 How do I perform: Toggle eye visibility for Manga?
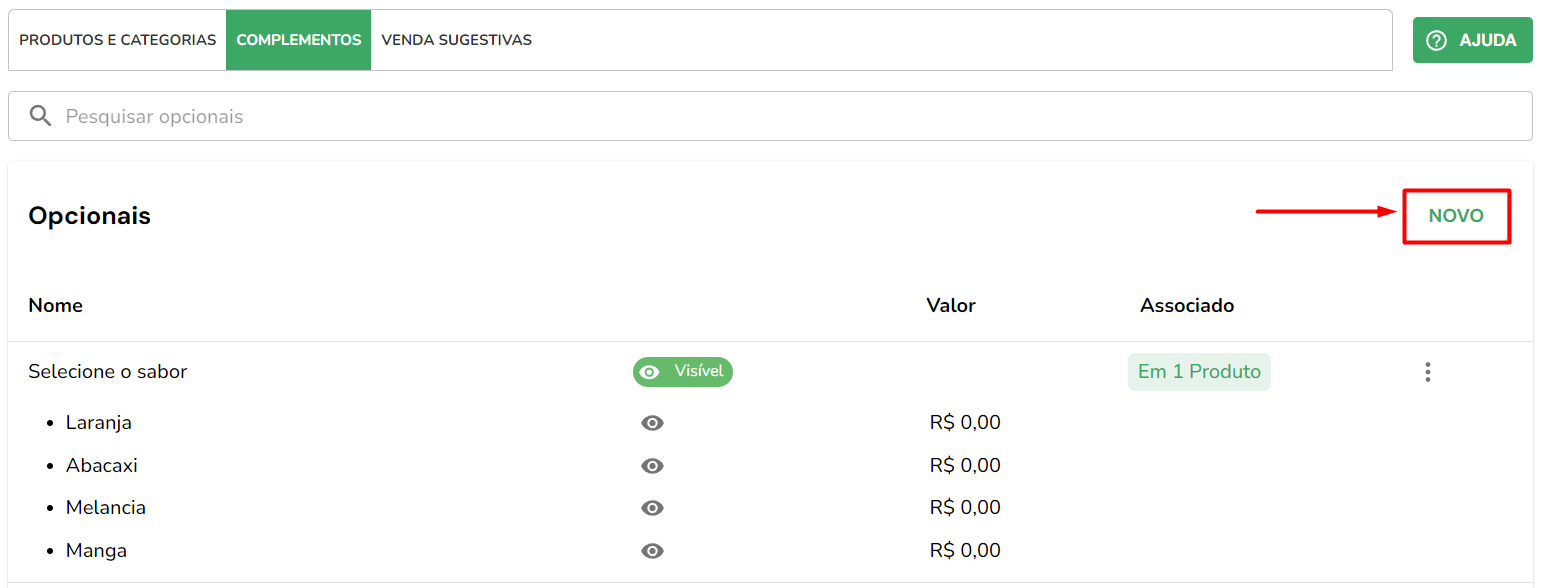point(652,551)
